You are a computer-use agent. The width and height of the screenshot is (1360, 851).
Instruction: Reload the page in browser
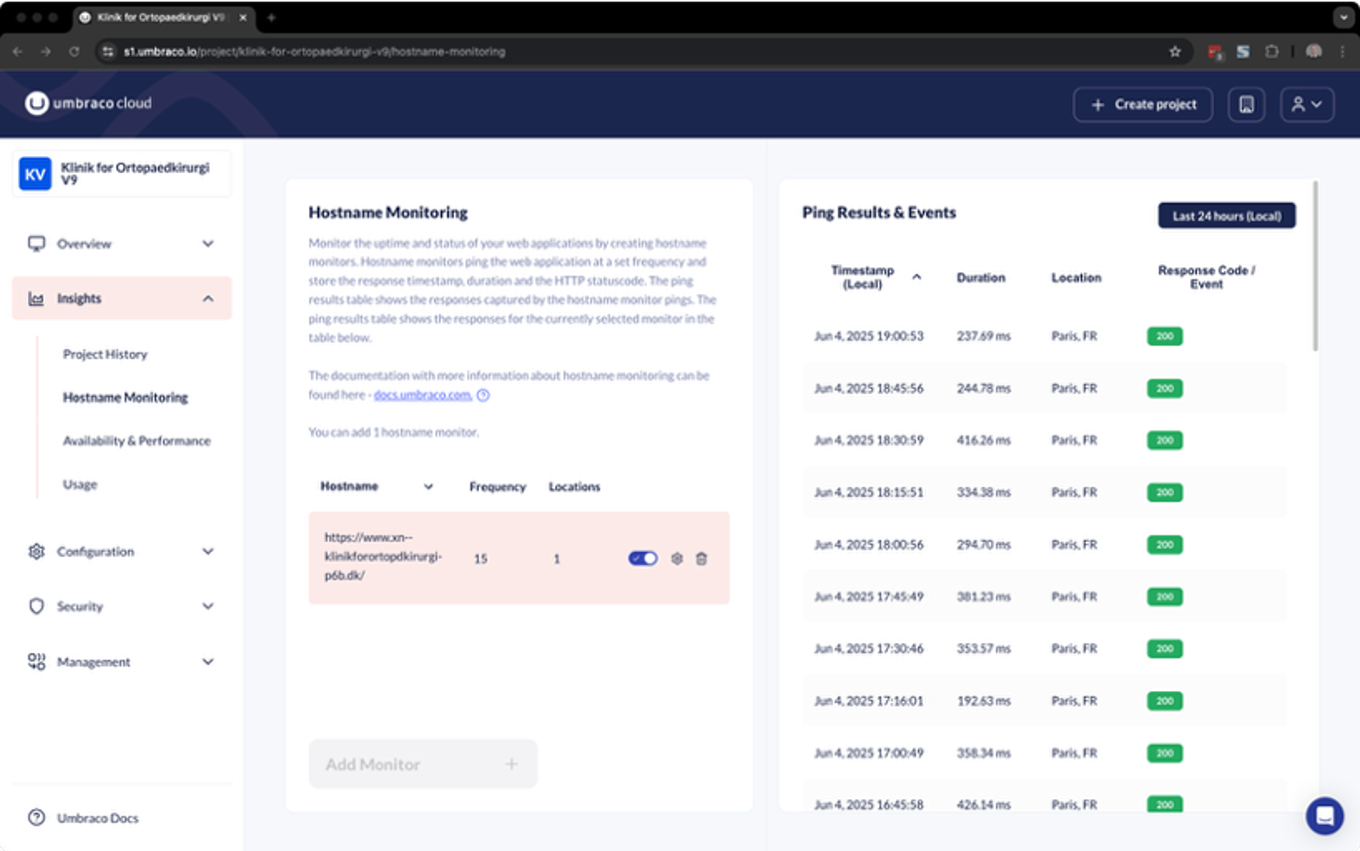tap(74, 51)
